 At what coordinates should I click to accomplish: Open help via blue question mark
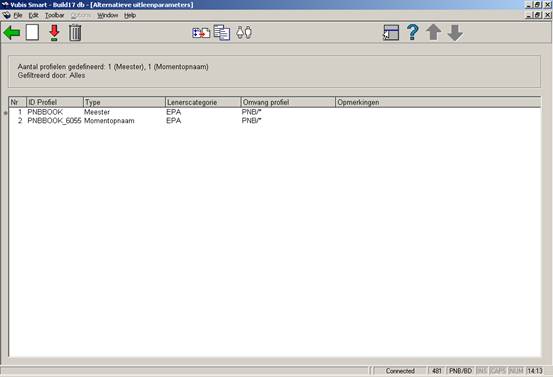click(412, 32)
